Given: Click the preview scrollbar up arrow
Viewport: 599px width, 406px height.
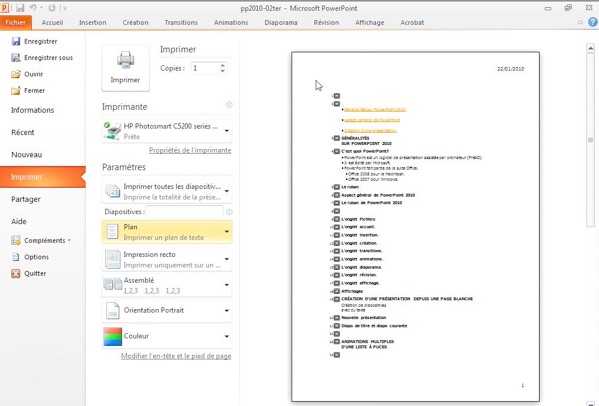Looking at the screenshot, I should click(x=591, y=49).
